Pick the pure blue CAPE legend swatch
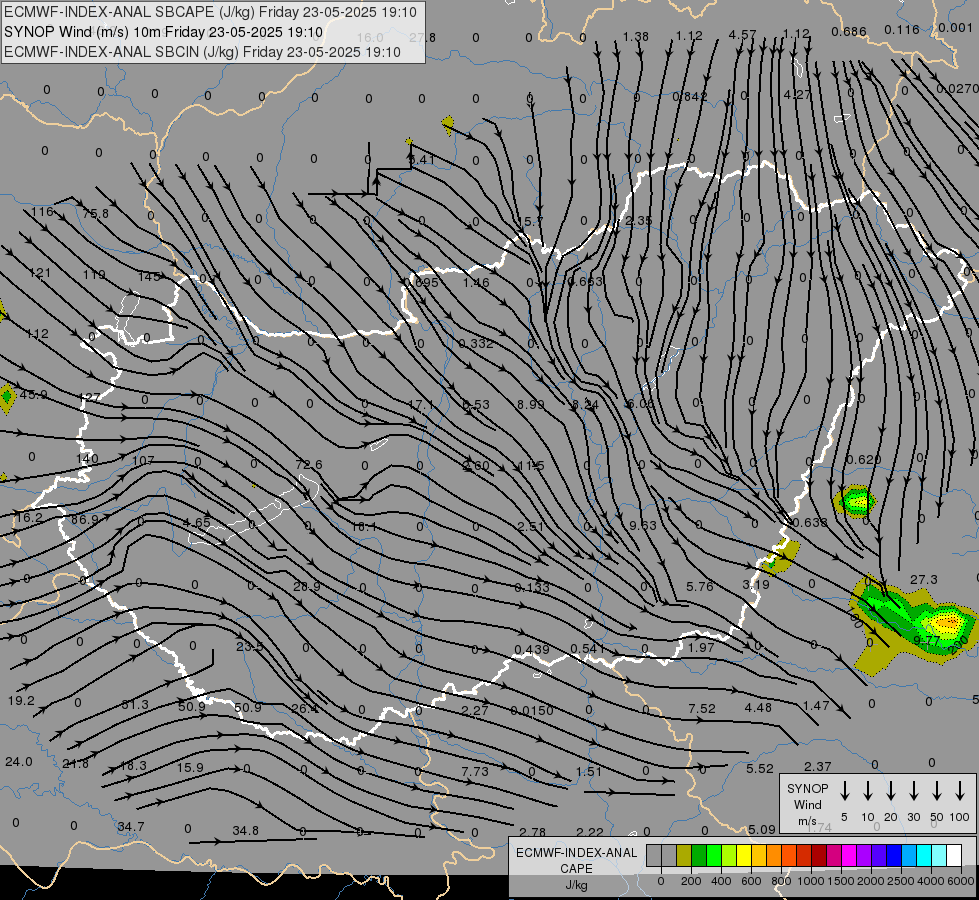 tap(894, 856)
